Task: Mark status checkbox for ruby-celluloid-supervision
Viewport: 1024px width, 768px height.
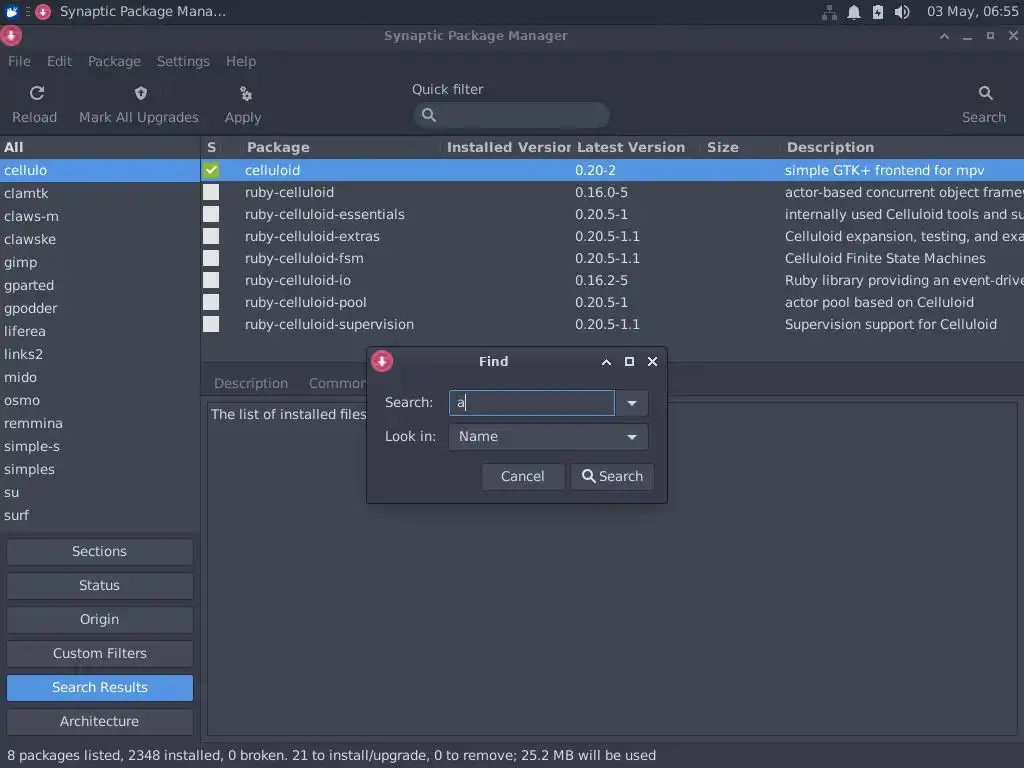Action: click(211, 324)
